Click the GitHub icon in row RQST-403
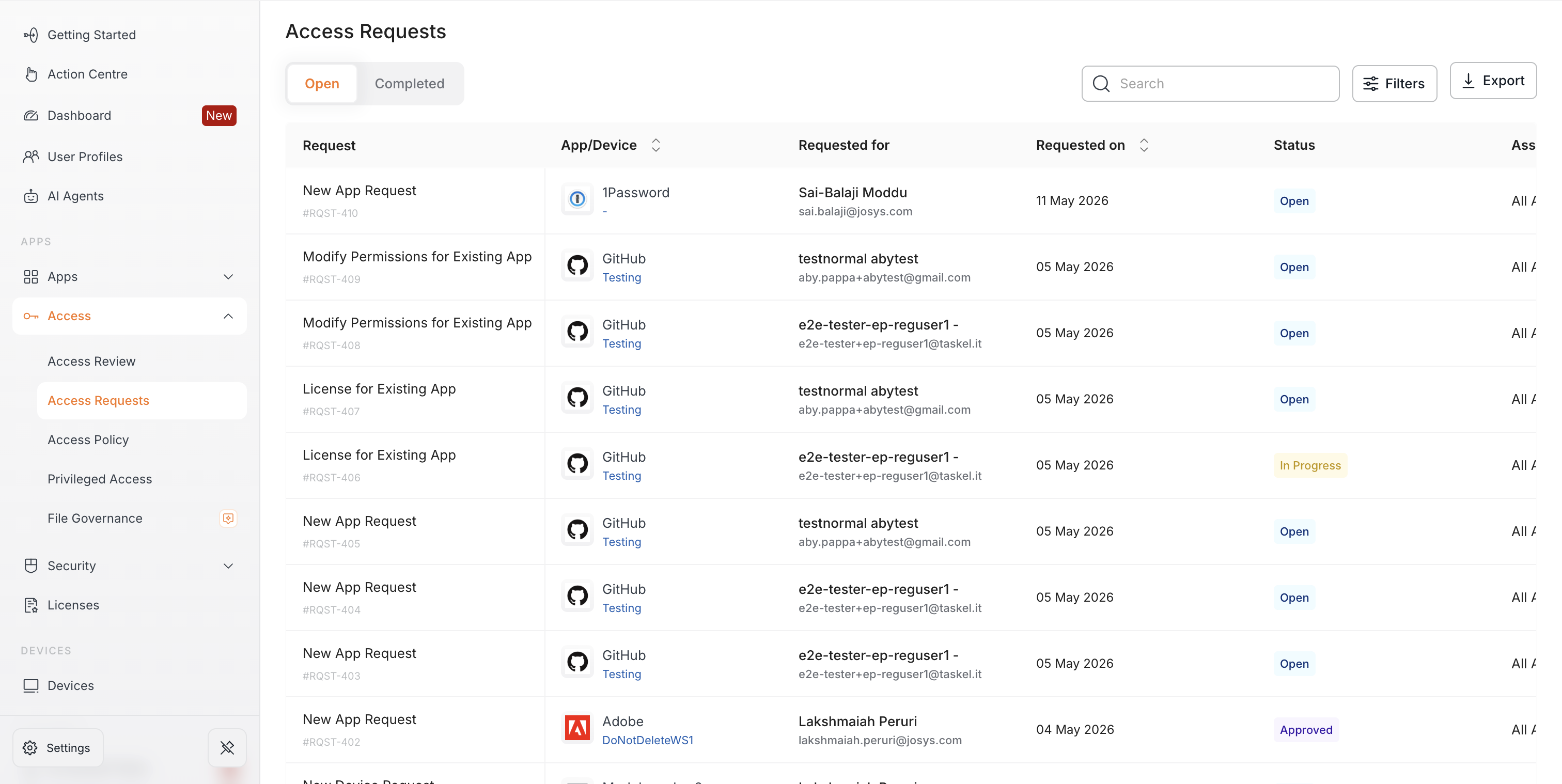 click(x=577, y=662)
